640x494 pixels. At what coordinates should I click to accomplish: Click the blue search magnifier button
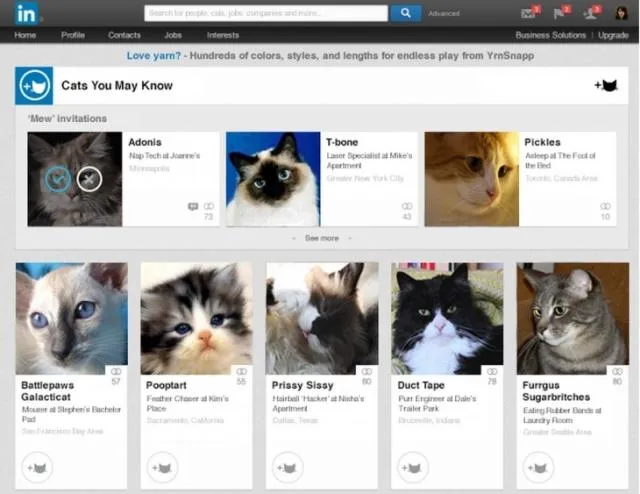(x=405, y=13)
